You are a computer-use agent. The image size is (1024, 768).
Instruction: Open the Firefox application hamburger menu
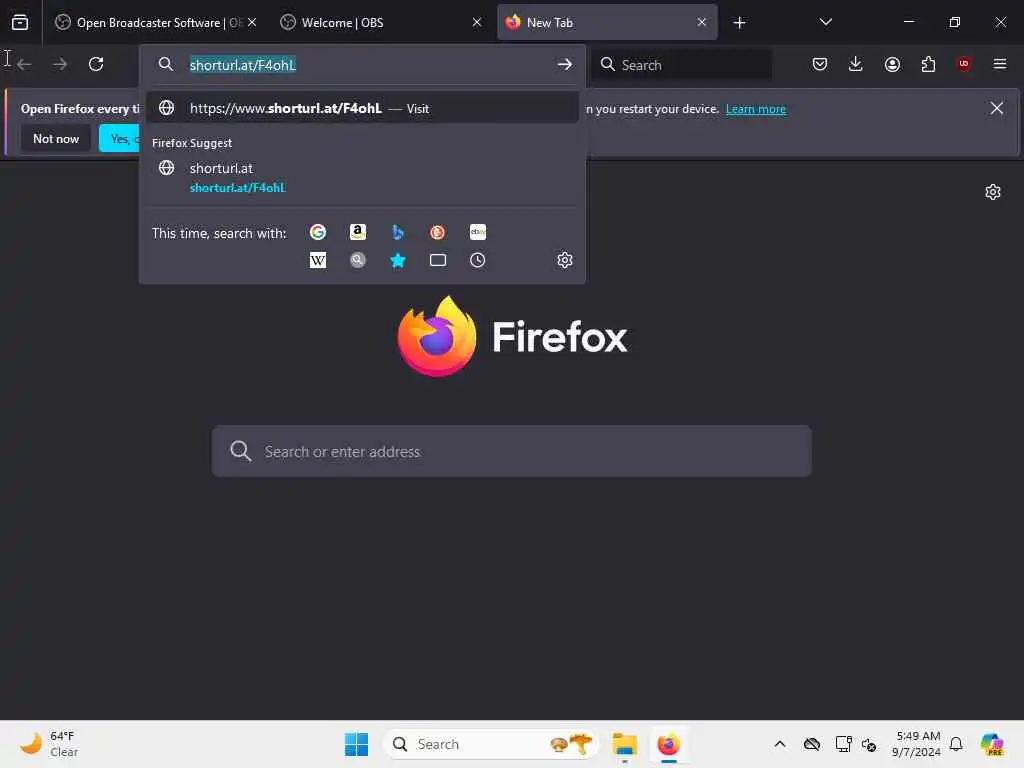1000,64
